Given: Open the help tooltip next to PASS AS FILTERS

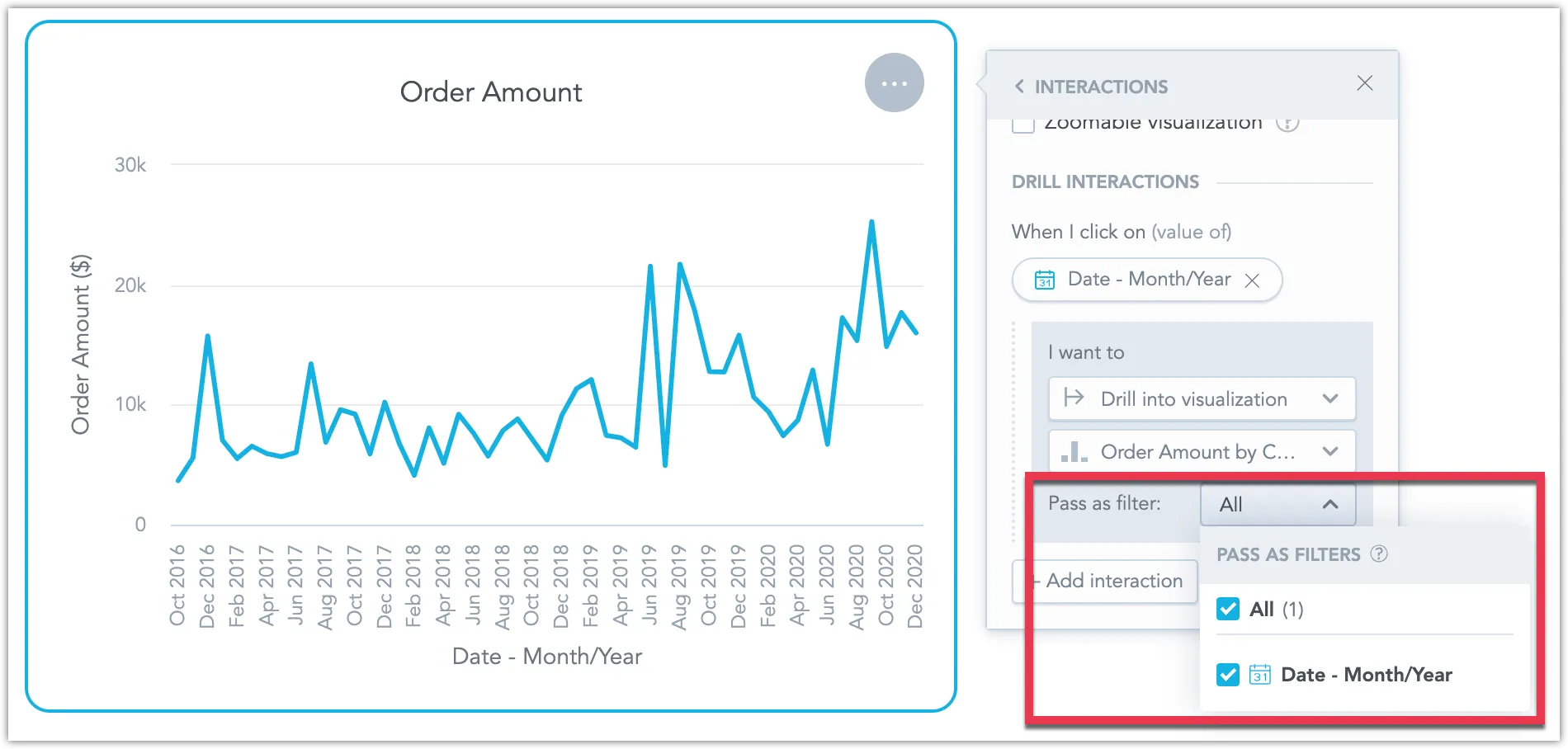Looking at the screenshot, I should (x=1378, y=554).
